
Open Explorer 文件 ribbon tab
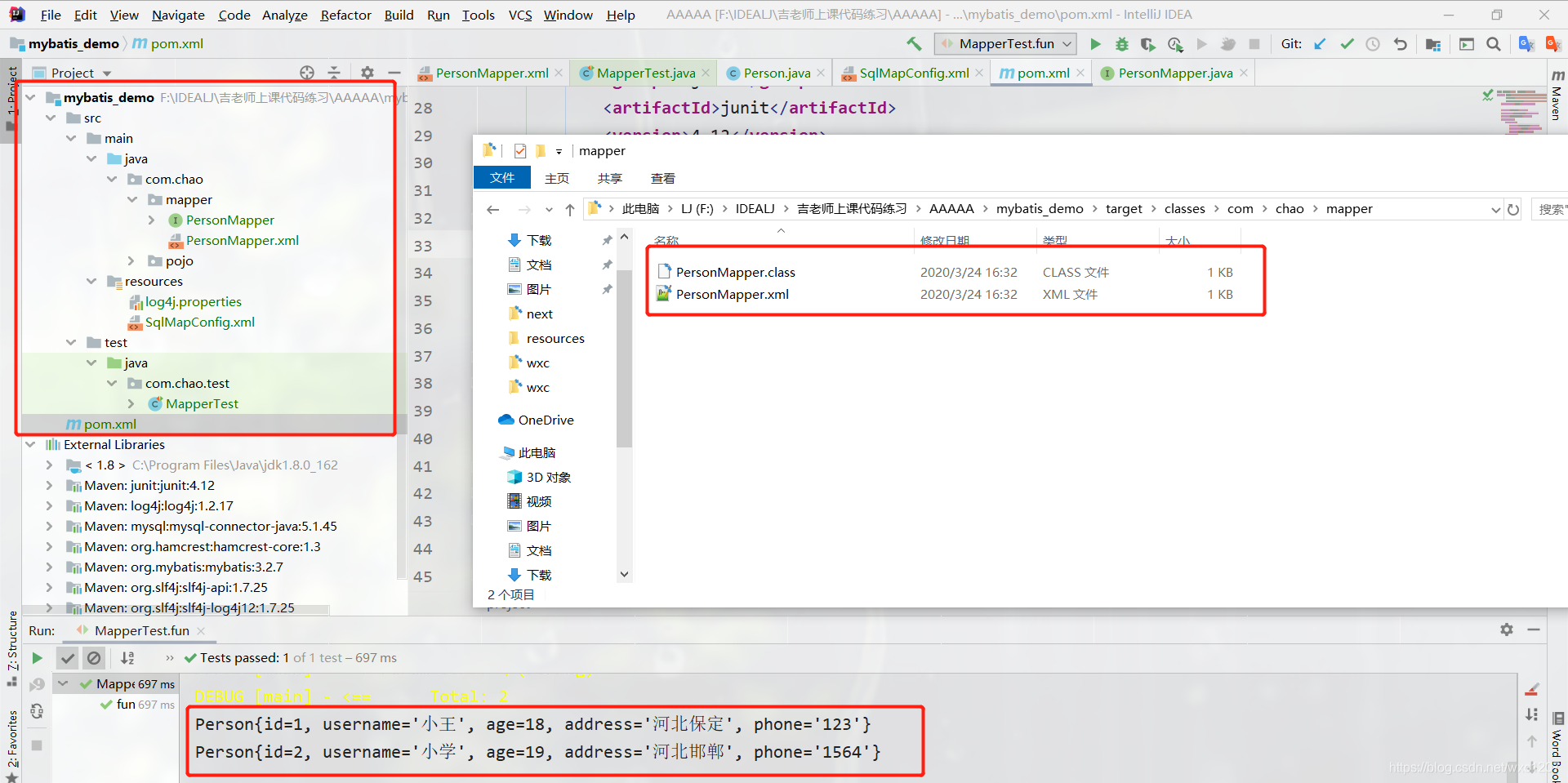pyautogui.click(x=502, y=178)
